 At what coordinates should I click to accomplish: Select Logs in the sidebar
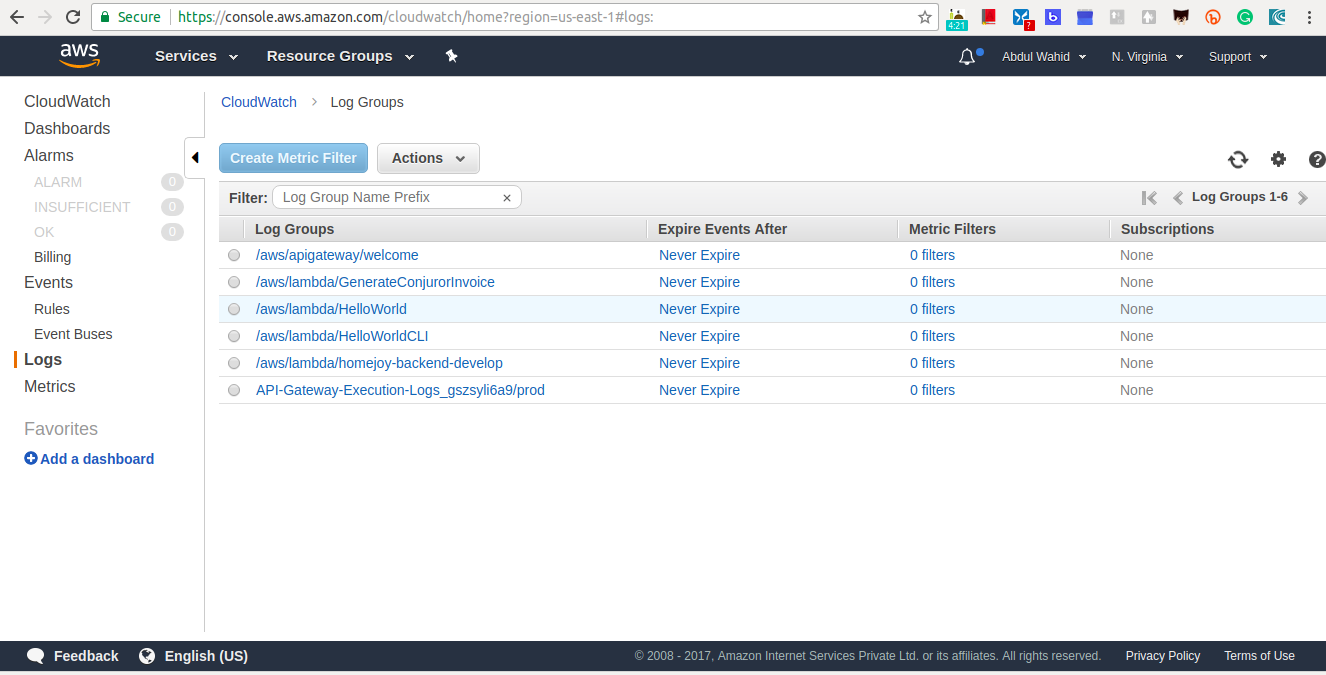[43, 360]
